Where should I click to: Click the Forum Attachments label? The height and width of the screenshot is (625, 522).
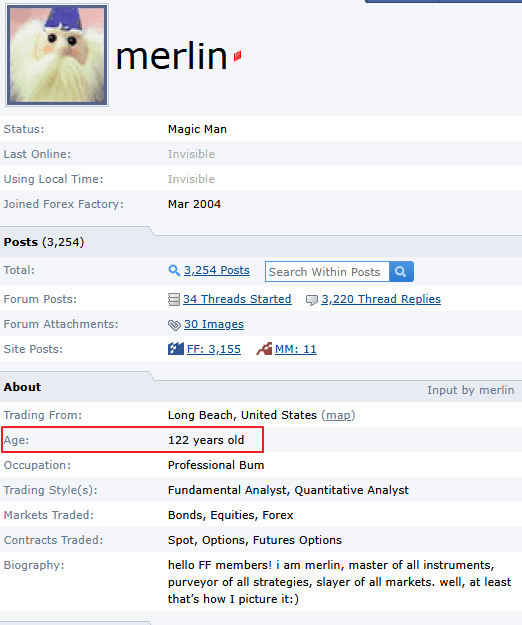pyautogui.click(x=61, y=324)
